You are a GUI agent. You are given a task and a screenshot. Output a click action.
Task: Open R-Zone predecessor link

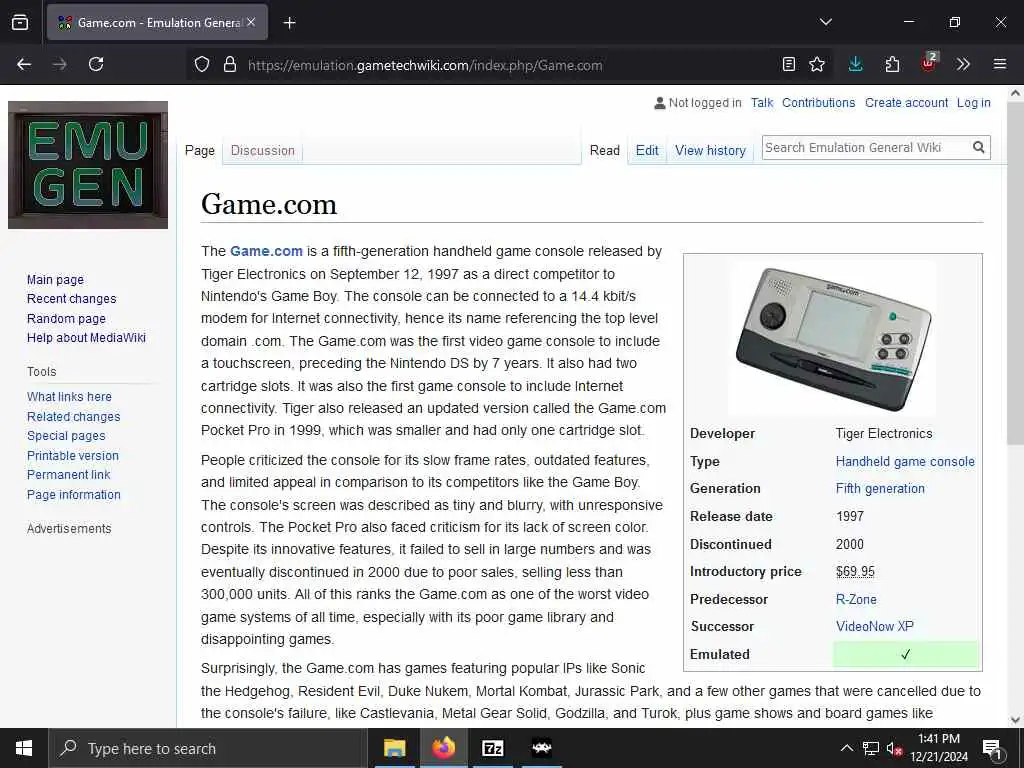[x=856, y=599]
